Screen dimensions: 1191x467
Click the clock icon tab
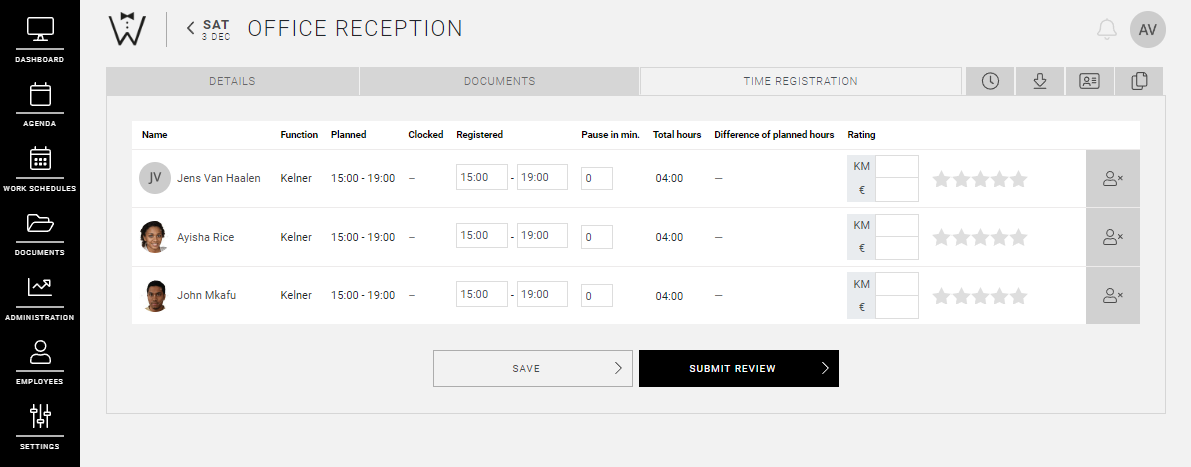[990, 82]
